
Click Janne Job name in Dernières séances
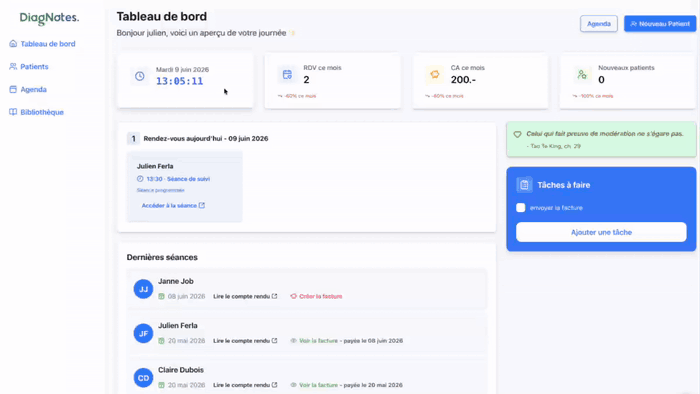point(175,282)
